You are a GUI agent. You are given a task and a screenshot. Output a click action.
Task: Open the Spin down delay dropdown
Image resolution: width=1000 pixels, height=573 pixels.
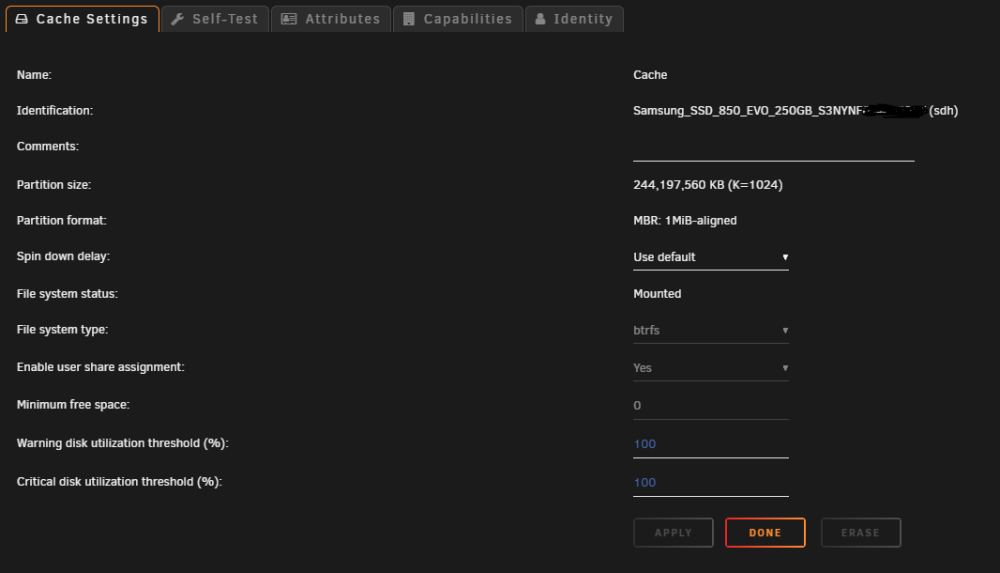pos(710,257)
